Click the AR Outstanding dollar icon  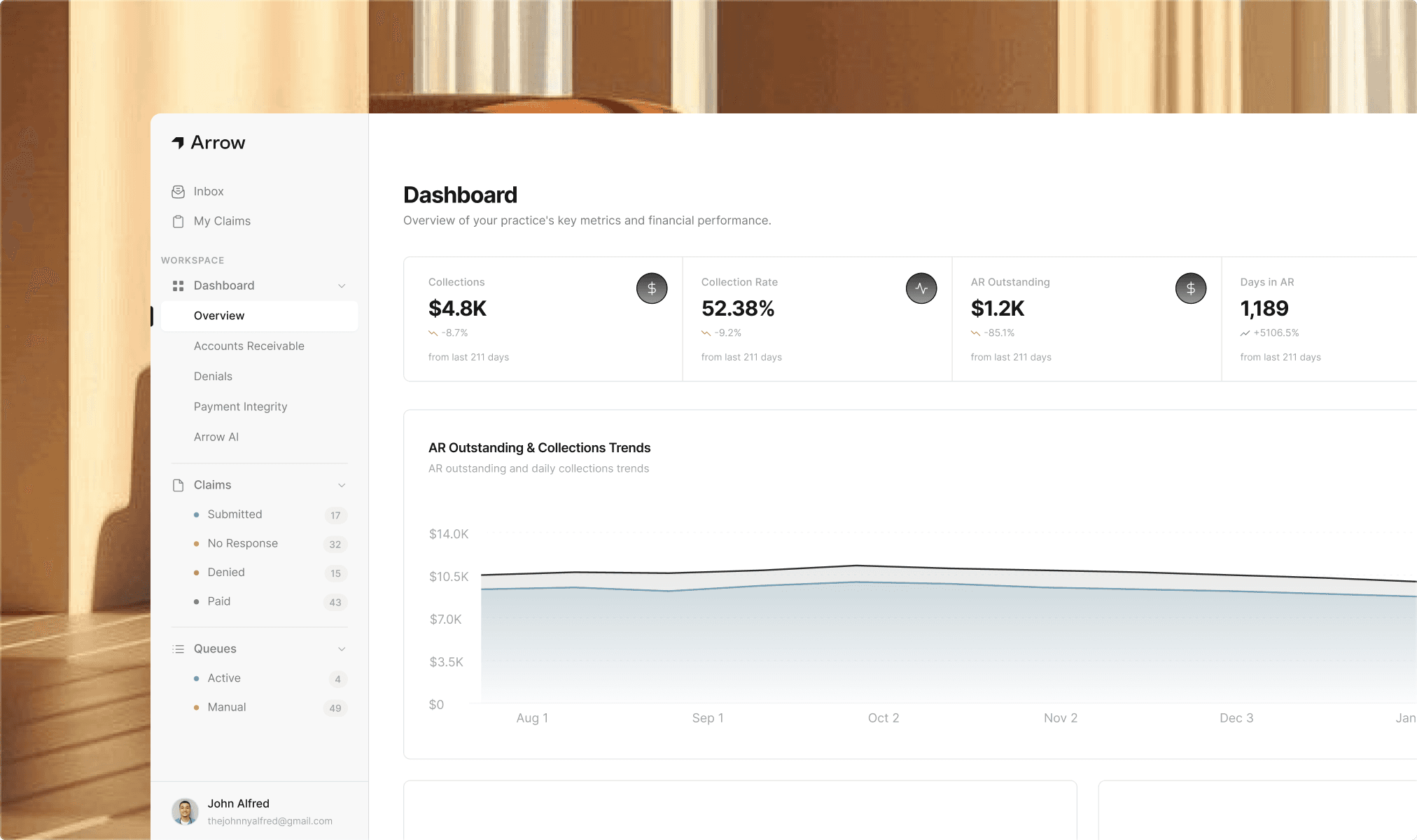tap(1190, 288)
